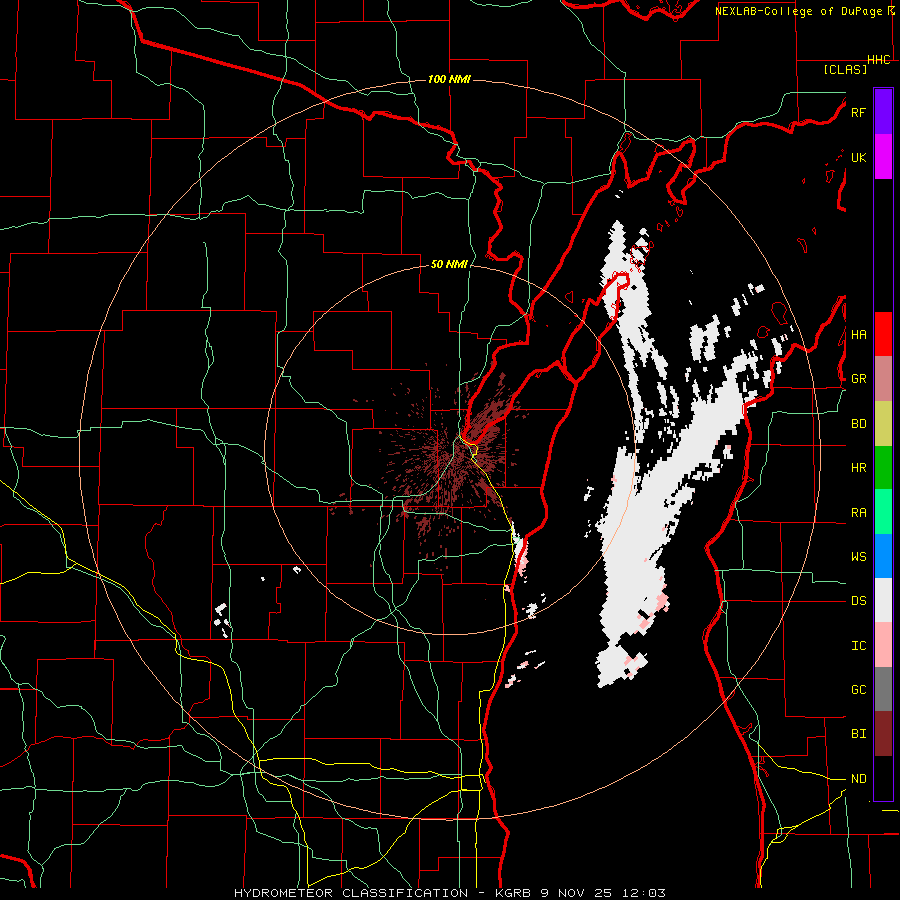
Task: Select the GC gray legend swatch
Action: [x=883, y=689]
